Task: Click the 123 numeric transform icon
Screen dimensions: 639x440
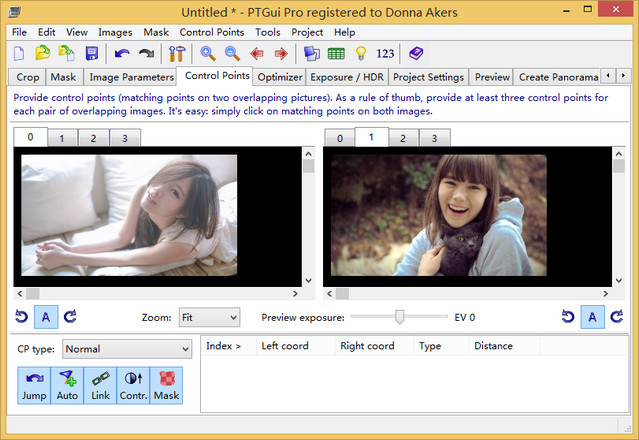Action: (385, 54)
